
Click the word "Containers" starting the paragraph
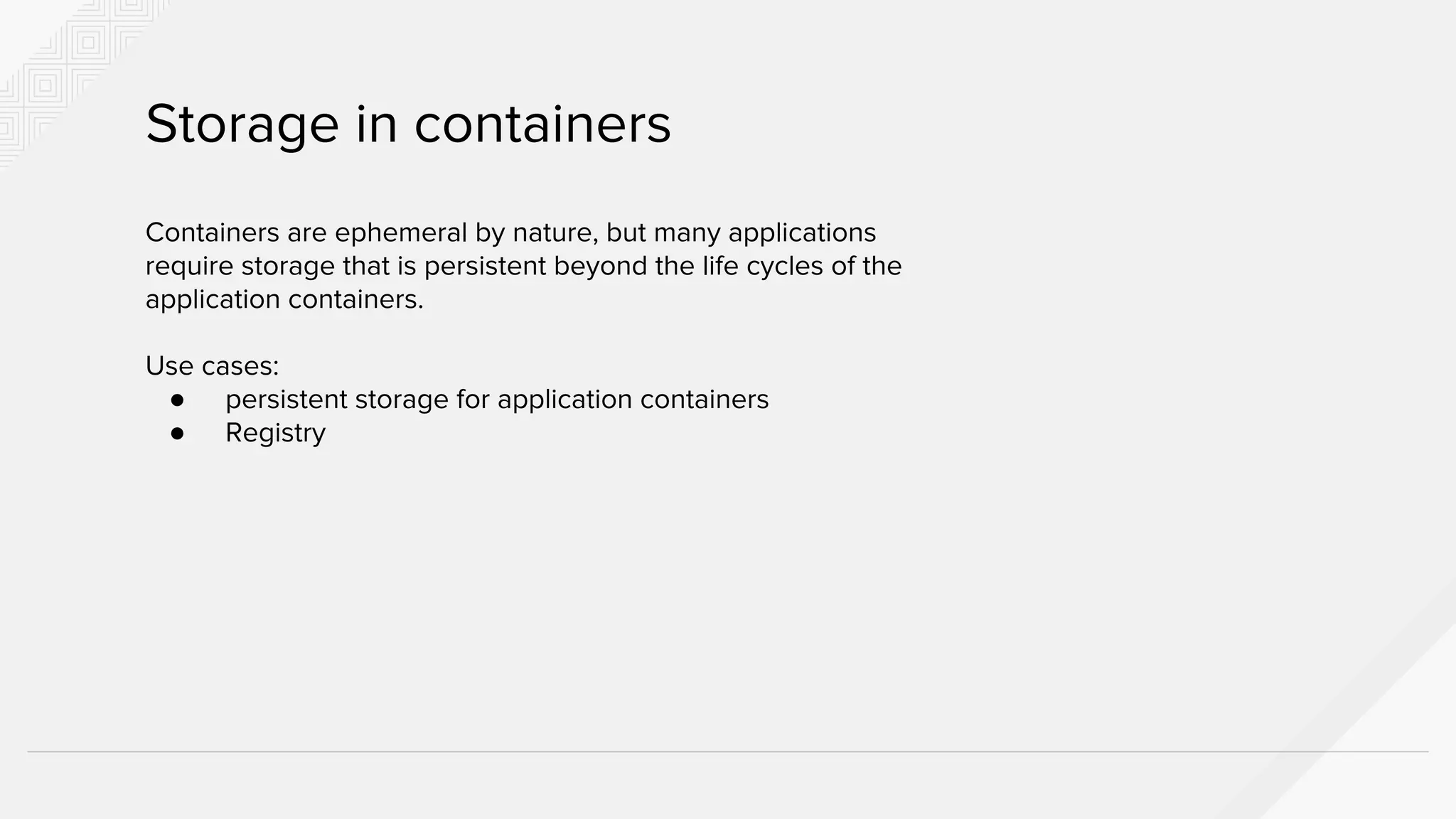point(210,232)
